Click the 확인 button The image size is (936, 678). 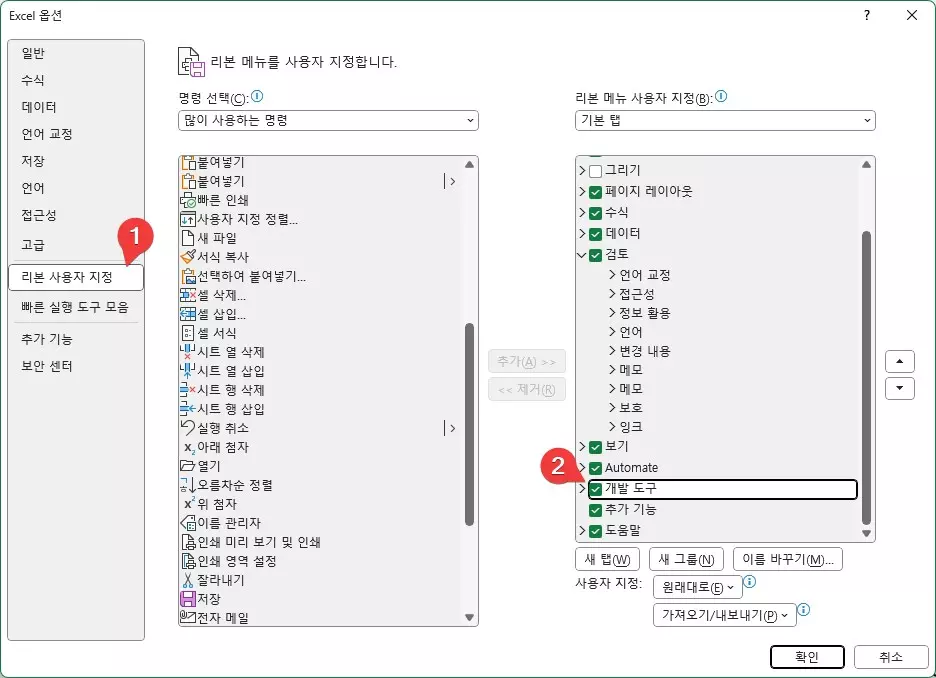pos(807,657)
